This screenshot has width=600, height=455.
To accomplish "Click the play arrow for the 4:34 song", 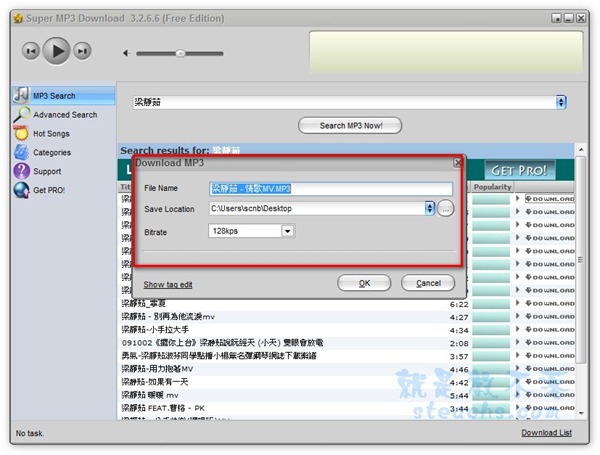I will tap(517, 329).
